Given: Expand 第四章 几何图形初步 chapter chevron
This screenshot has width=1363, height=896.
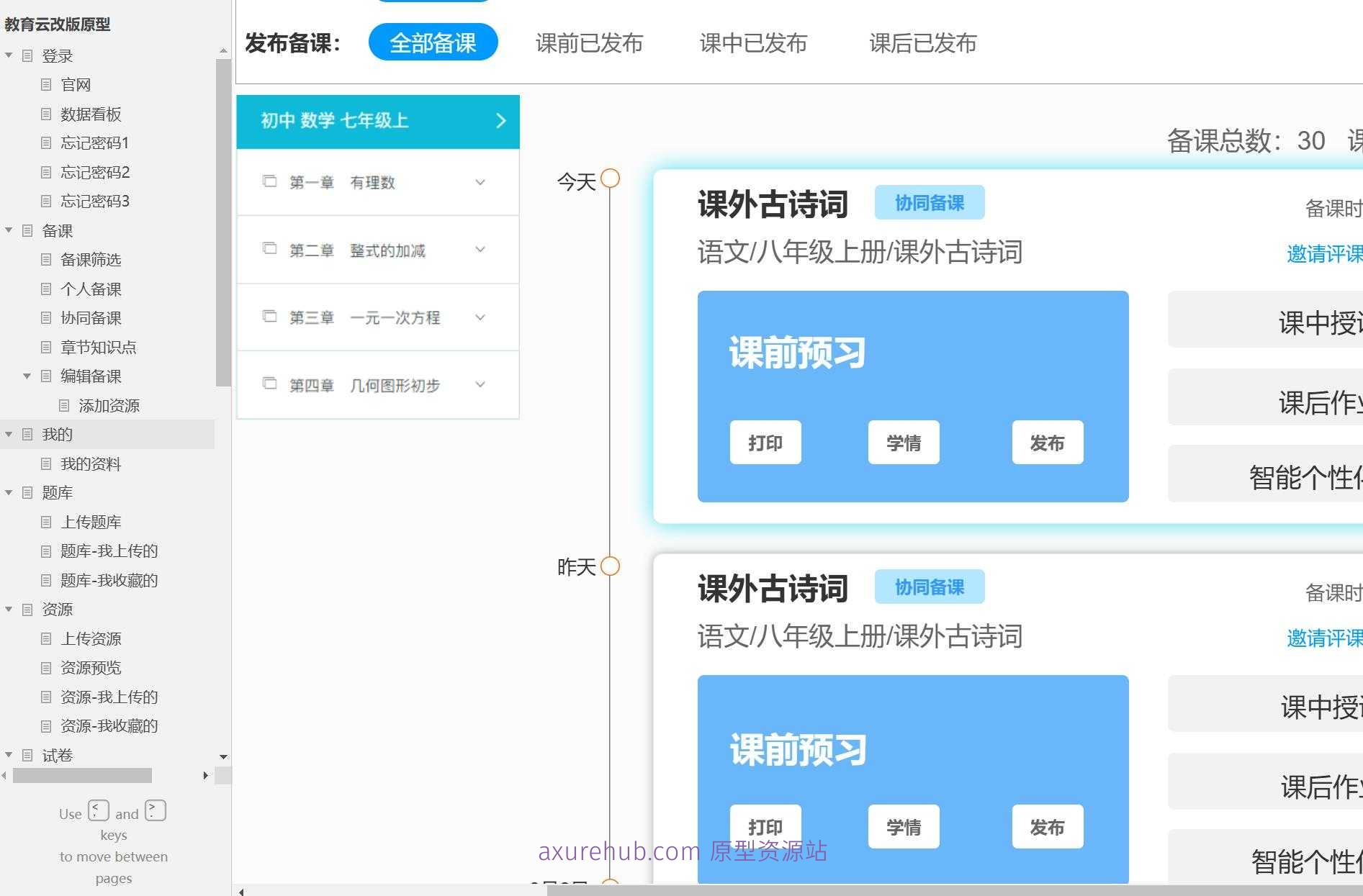Looking at the screenshot, I should (480, 385).
